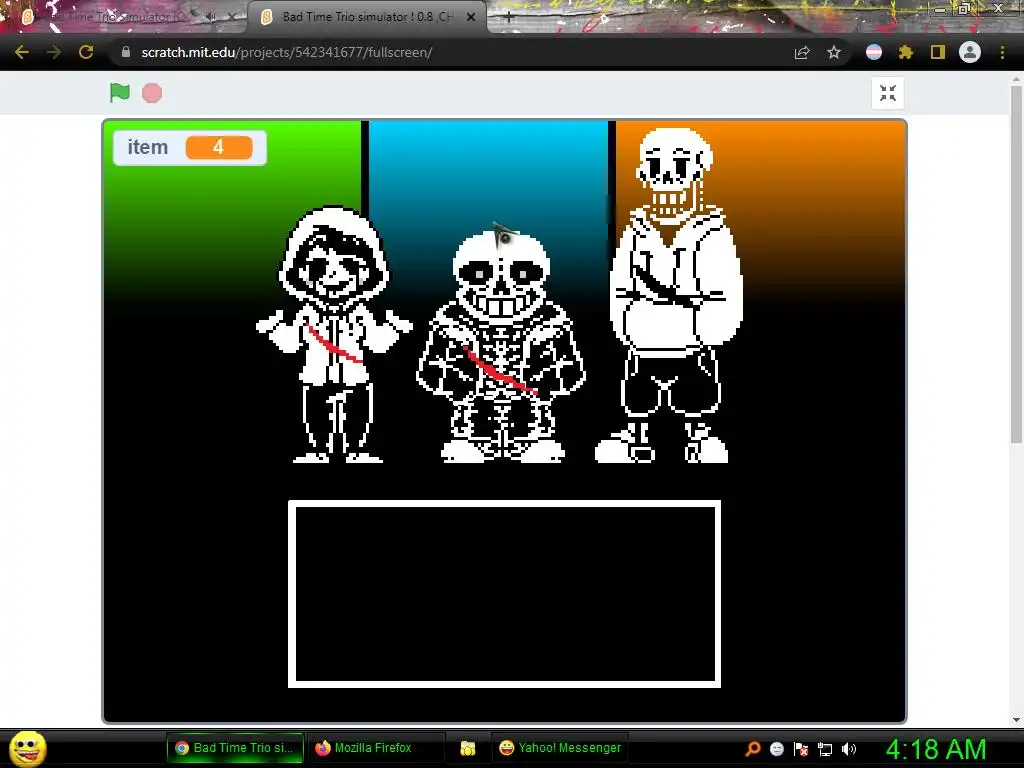Bookmark this page with the star icon

834,52
